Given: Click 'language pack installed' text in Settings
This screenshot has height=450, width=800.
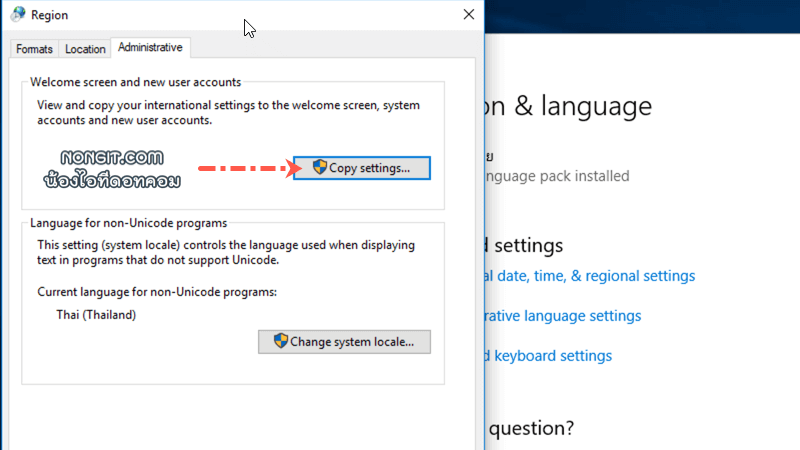Looking at the screenshot, I should click(557, 176).
